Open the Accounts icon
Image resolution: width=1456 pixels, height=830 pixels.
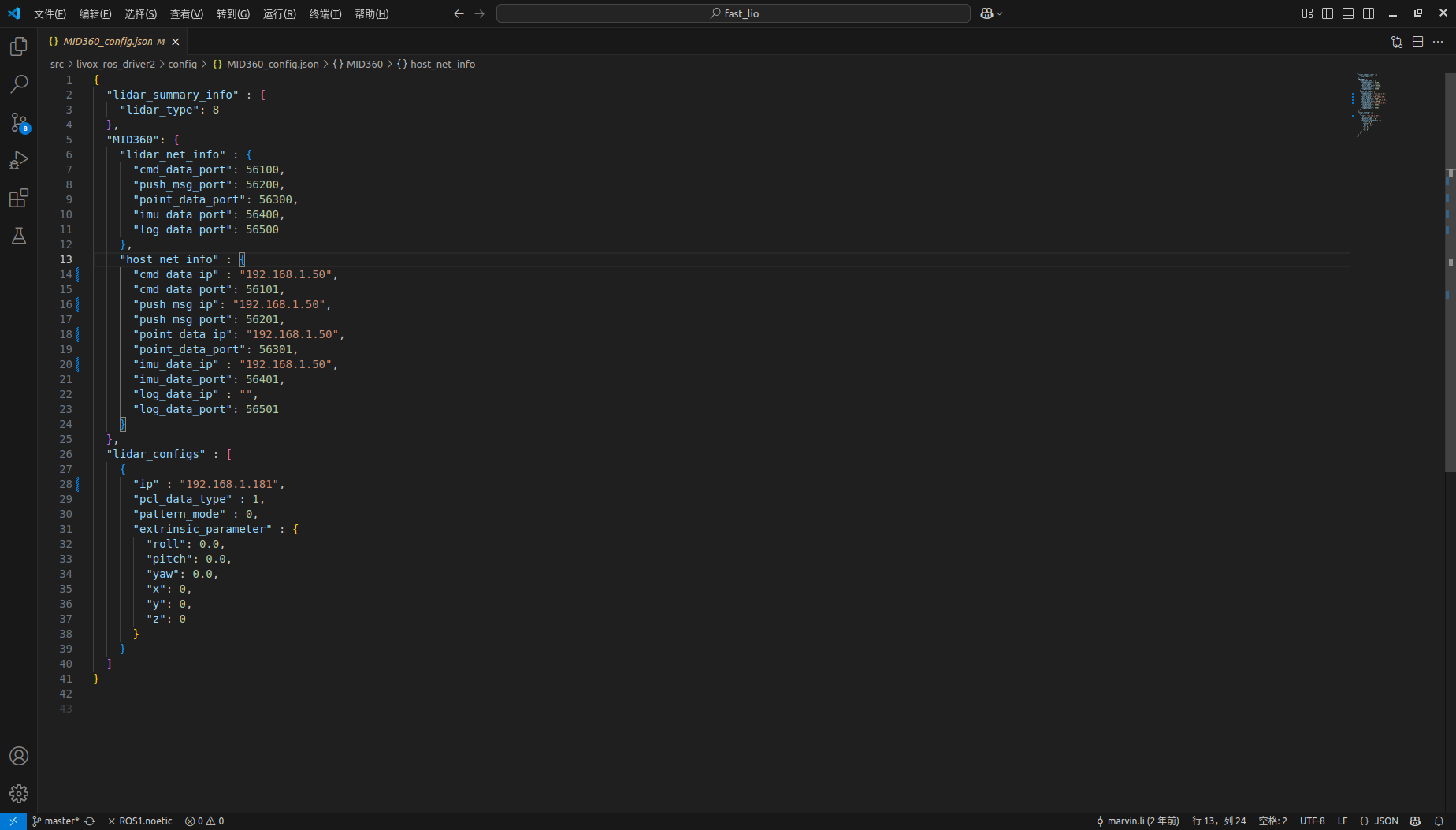pos(19,756)
